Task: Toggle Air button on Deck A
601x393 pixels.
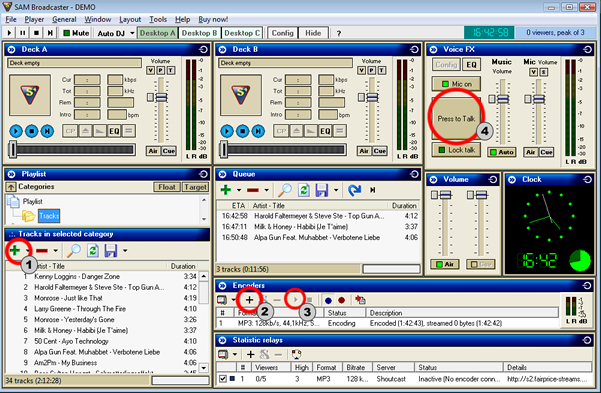Action: coord(153,151)
